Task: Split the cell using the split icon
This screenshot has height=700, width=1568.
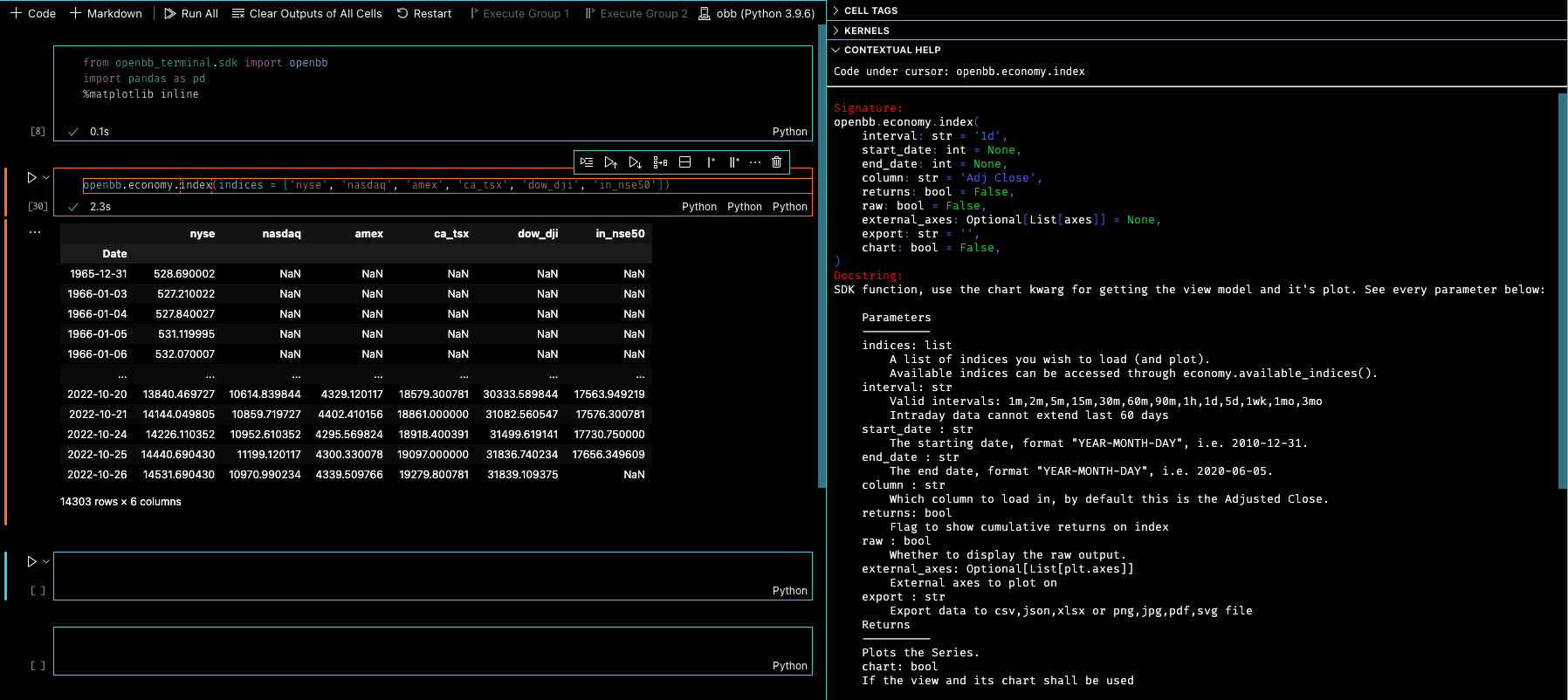Action: 685,162
